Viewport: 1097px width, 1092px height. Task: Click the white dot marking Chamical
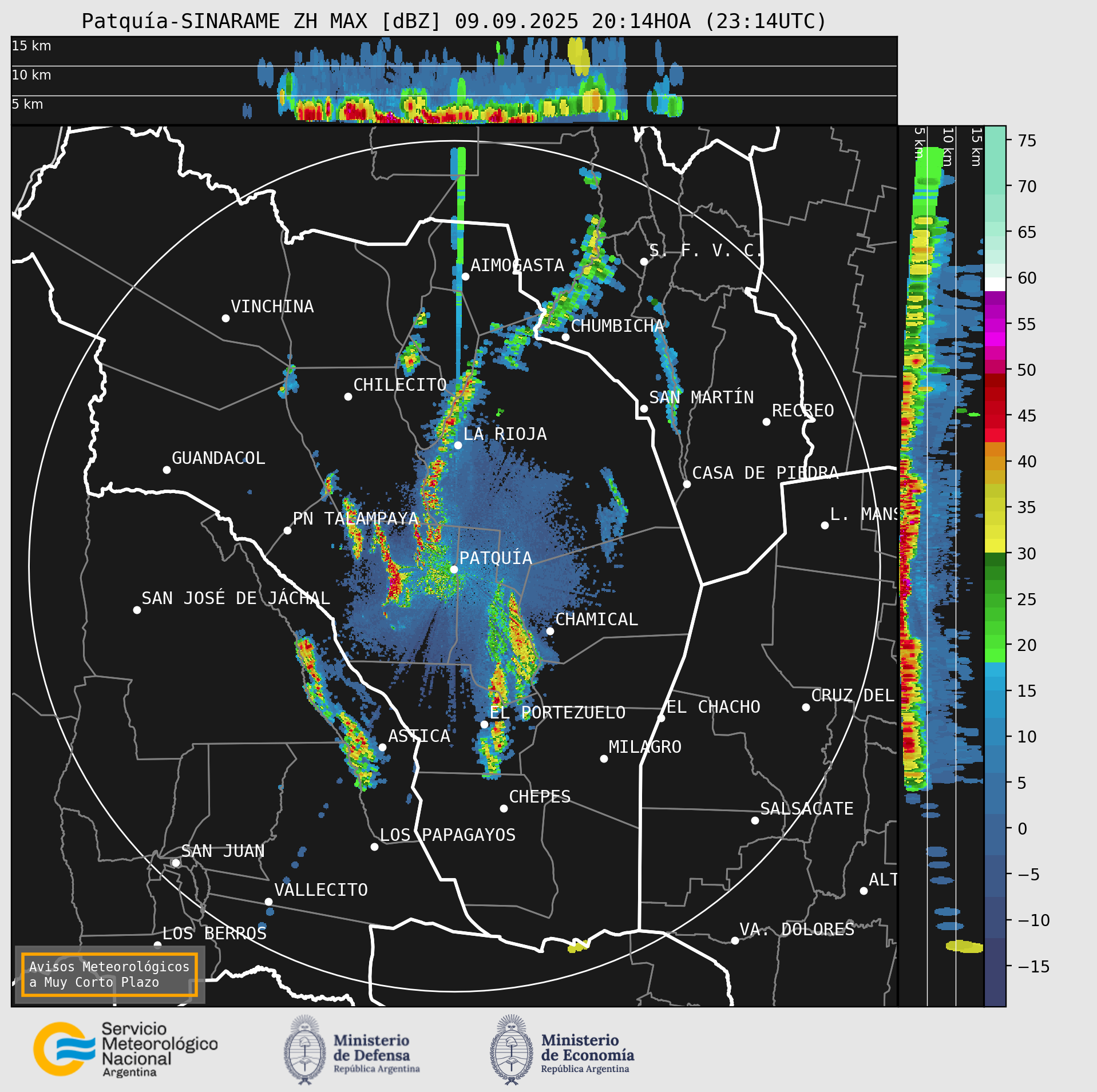[550, 631]
